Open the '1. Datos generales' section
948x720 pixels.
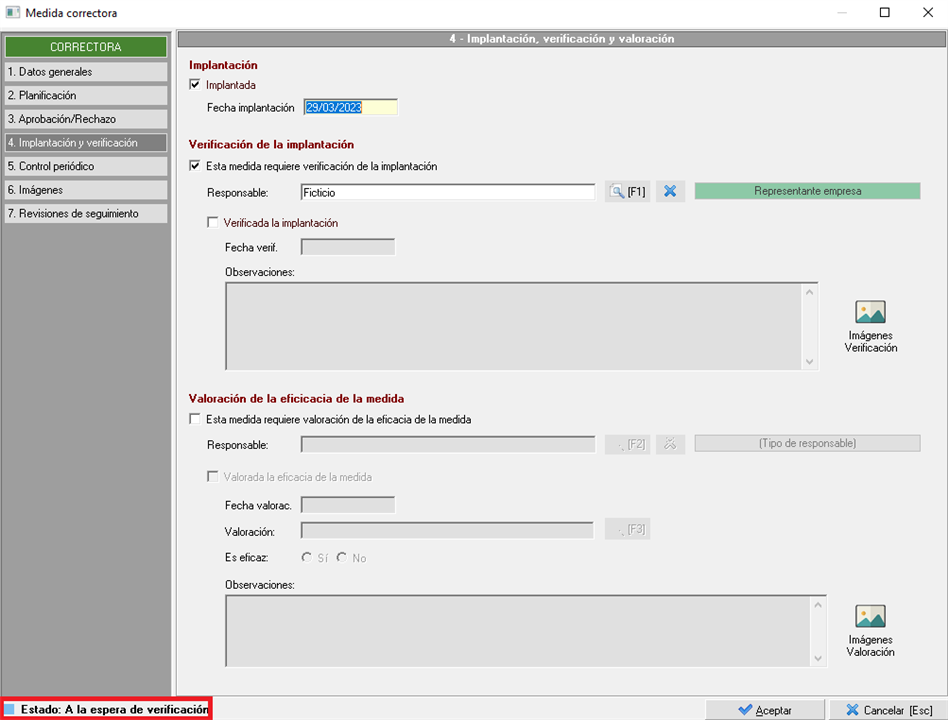[x=85, y=72]
